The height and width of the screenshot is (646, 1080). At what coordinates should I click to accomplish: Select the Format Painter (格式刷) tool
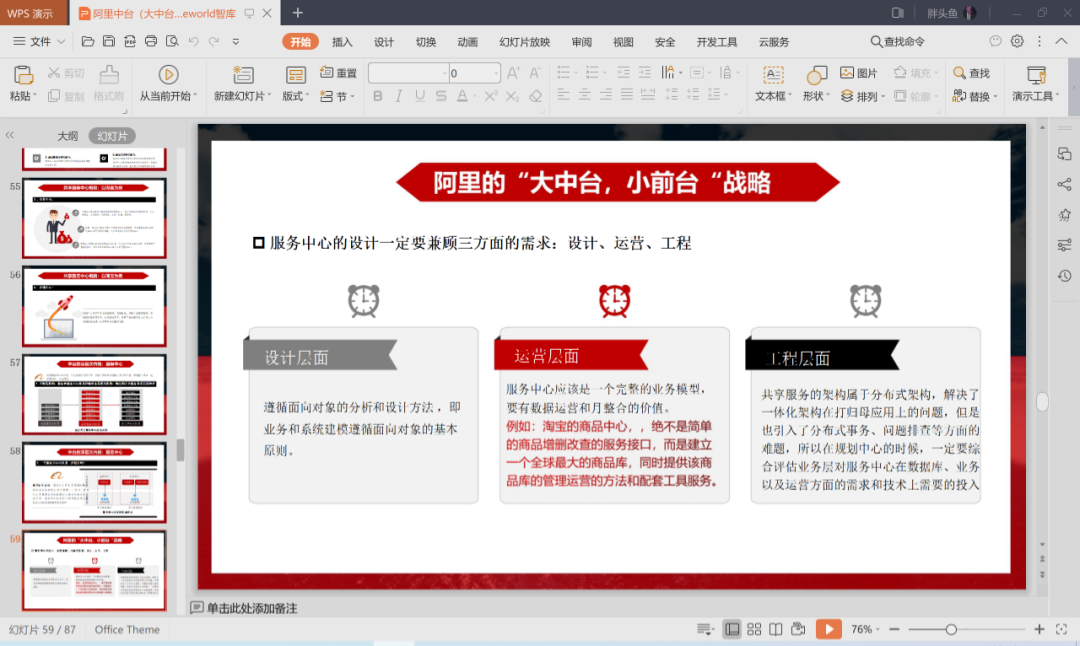[109, 83]
